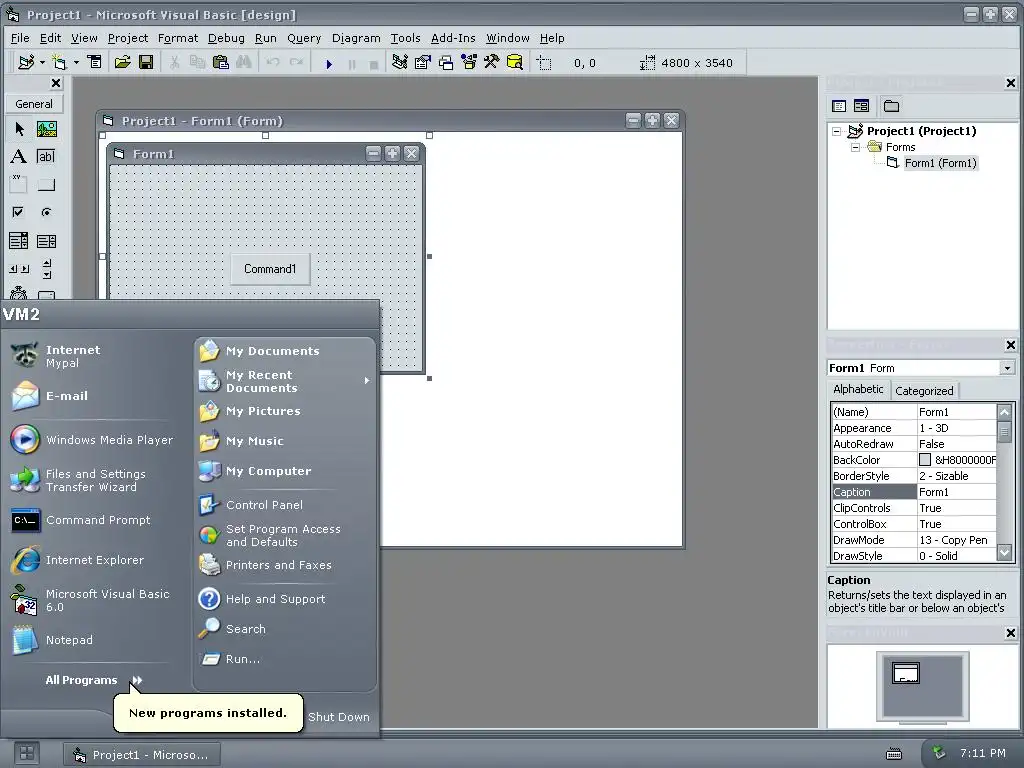This screenshot has height=768, width=1024.
Task: Collapse the Forms folder node
Action: pyautogui.click(x=855, y=148)
